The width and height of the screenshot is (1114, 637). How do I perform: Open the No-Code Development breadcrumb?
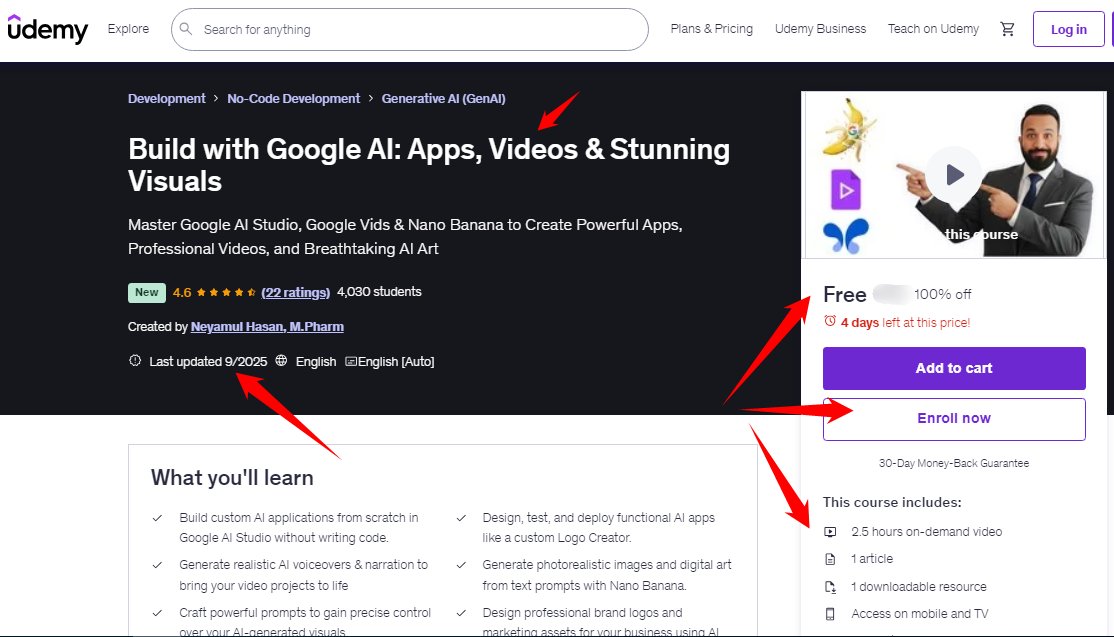point(293,99)
